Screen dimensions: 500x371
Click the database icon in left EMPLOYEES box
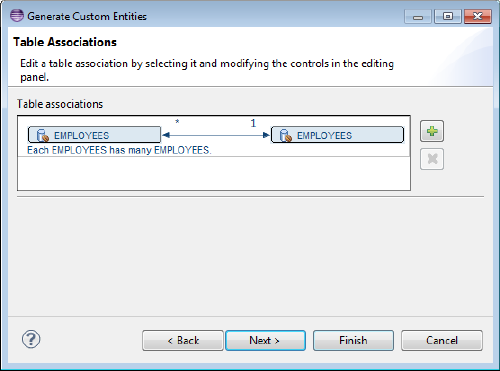coord(43,135)
